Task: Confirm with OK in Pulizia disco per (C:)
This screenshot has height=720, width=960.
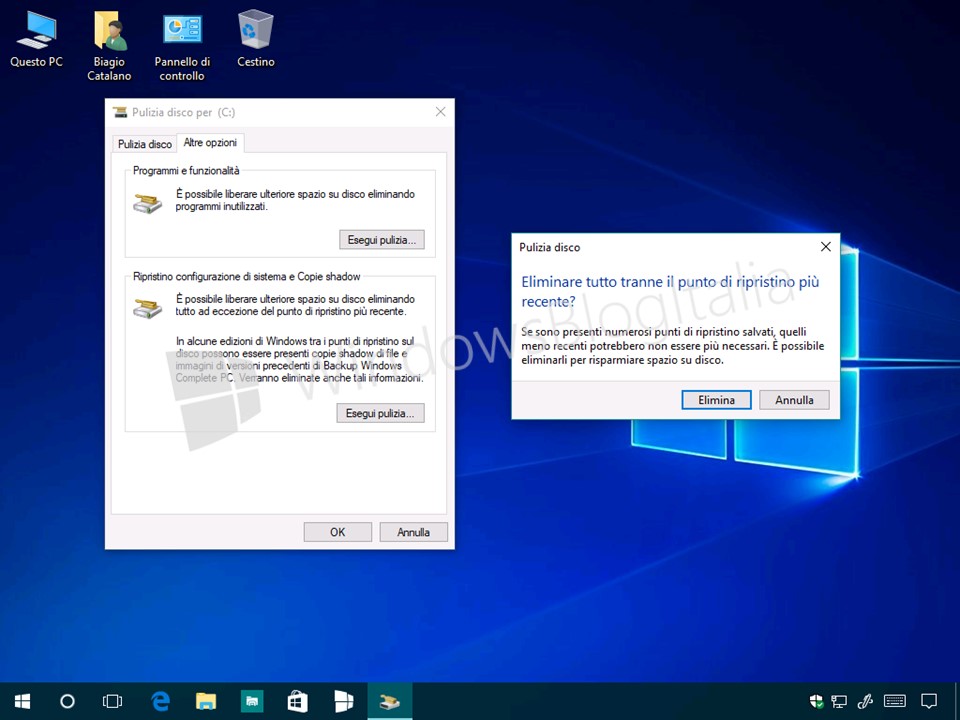Action: 337,532
